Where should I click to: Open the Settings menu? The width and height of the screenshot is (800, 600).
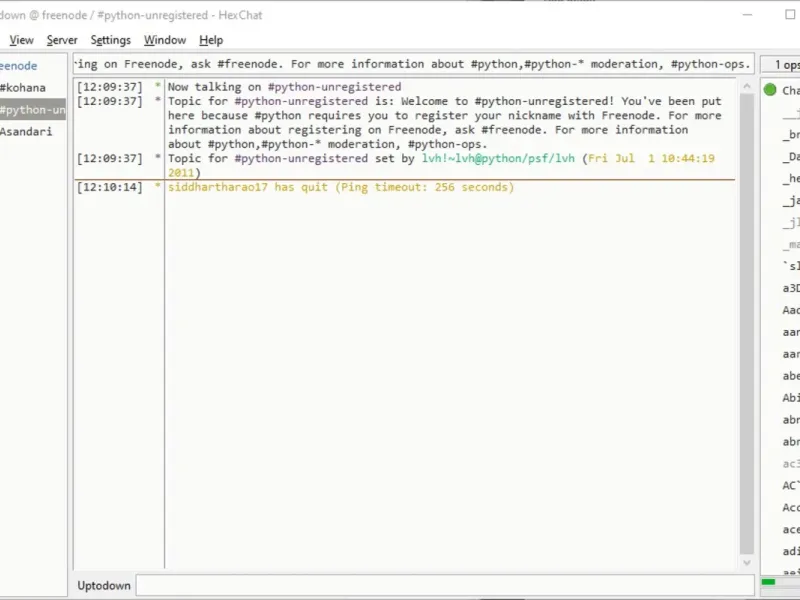pos(111,40)
